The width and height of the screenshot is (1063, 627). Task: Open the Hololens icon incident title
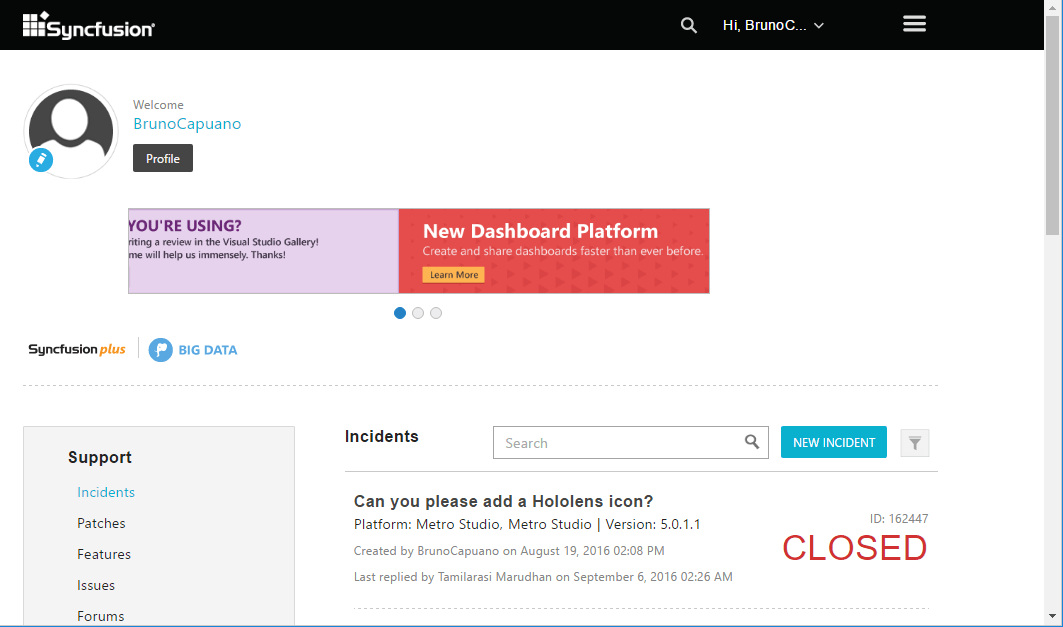pos(503,501)
